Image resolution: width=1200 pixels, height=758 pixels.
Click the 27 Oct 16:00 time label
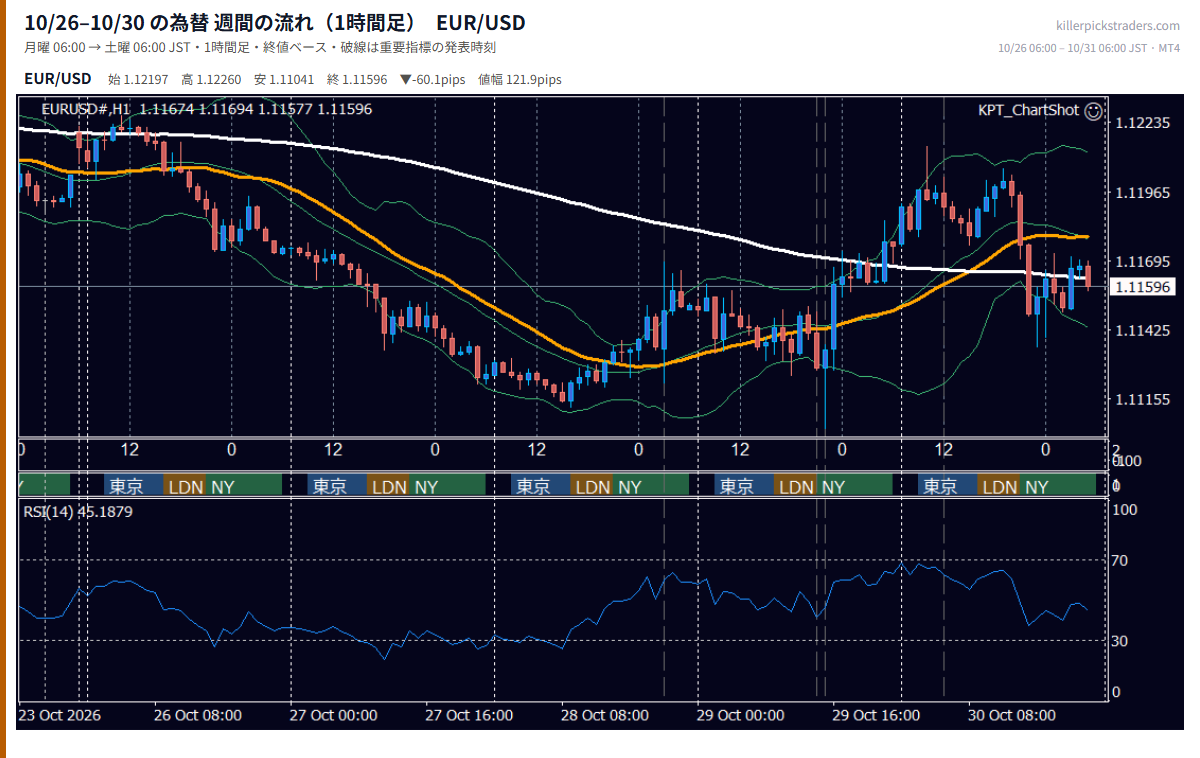[x=469, y=716]
